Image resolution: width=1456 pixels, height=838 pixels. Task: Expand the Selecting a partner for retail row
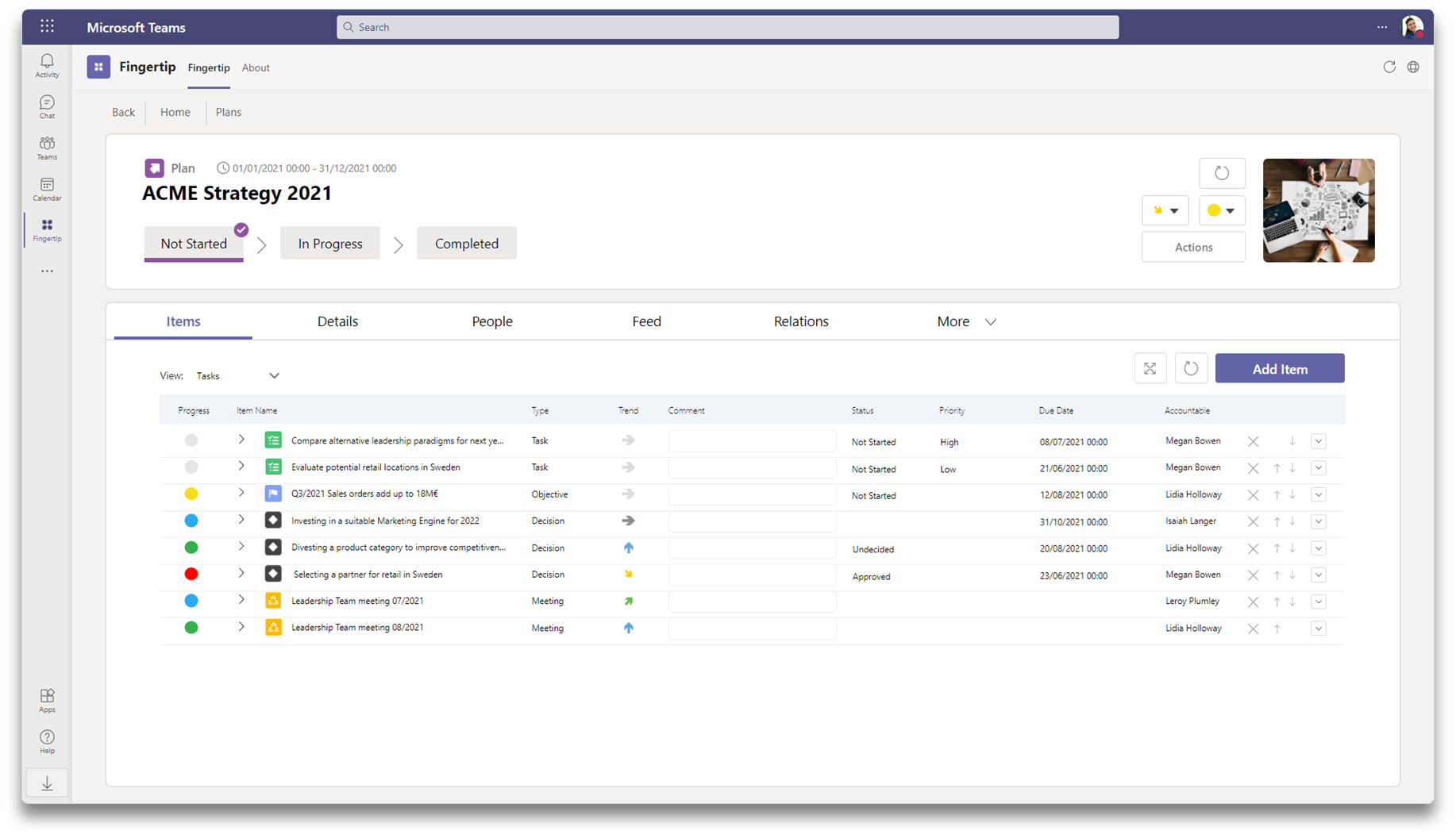point(241,573)
